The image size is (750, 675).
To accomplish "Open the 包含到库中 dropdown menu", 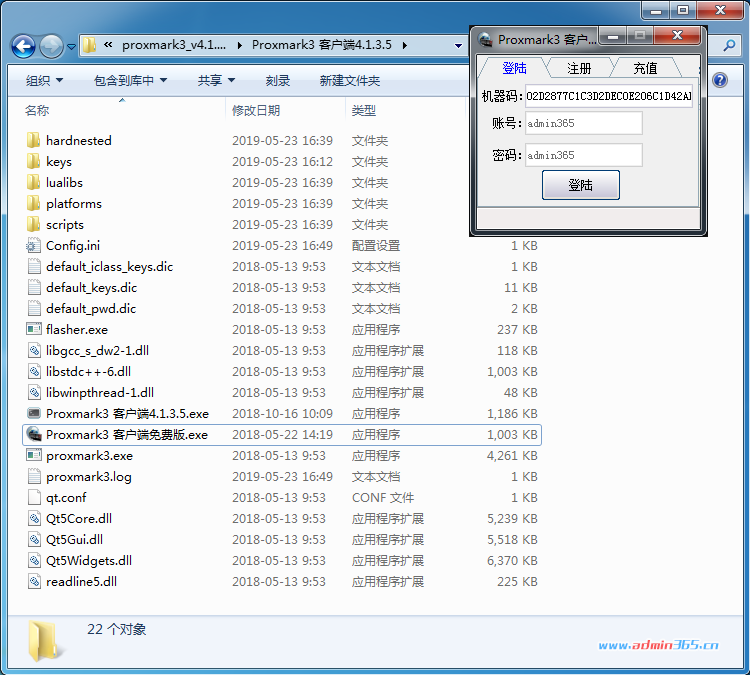I will point(130,80).
